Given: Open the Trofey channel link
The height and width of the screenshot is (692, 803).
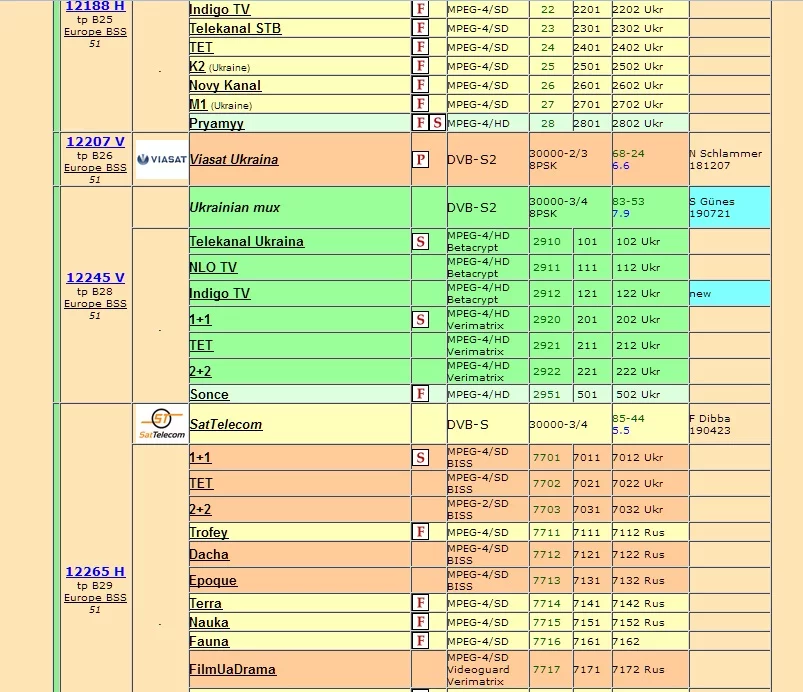Looking at the screenshot, I should click(x=208, y=533).
